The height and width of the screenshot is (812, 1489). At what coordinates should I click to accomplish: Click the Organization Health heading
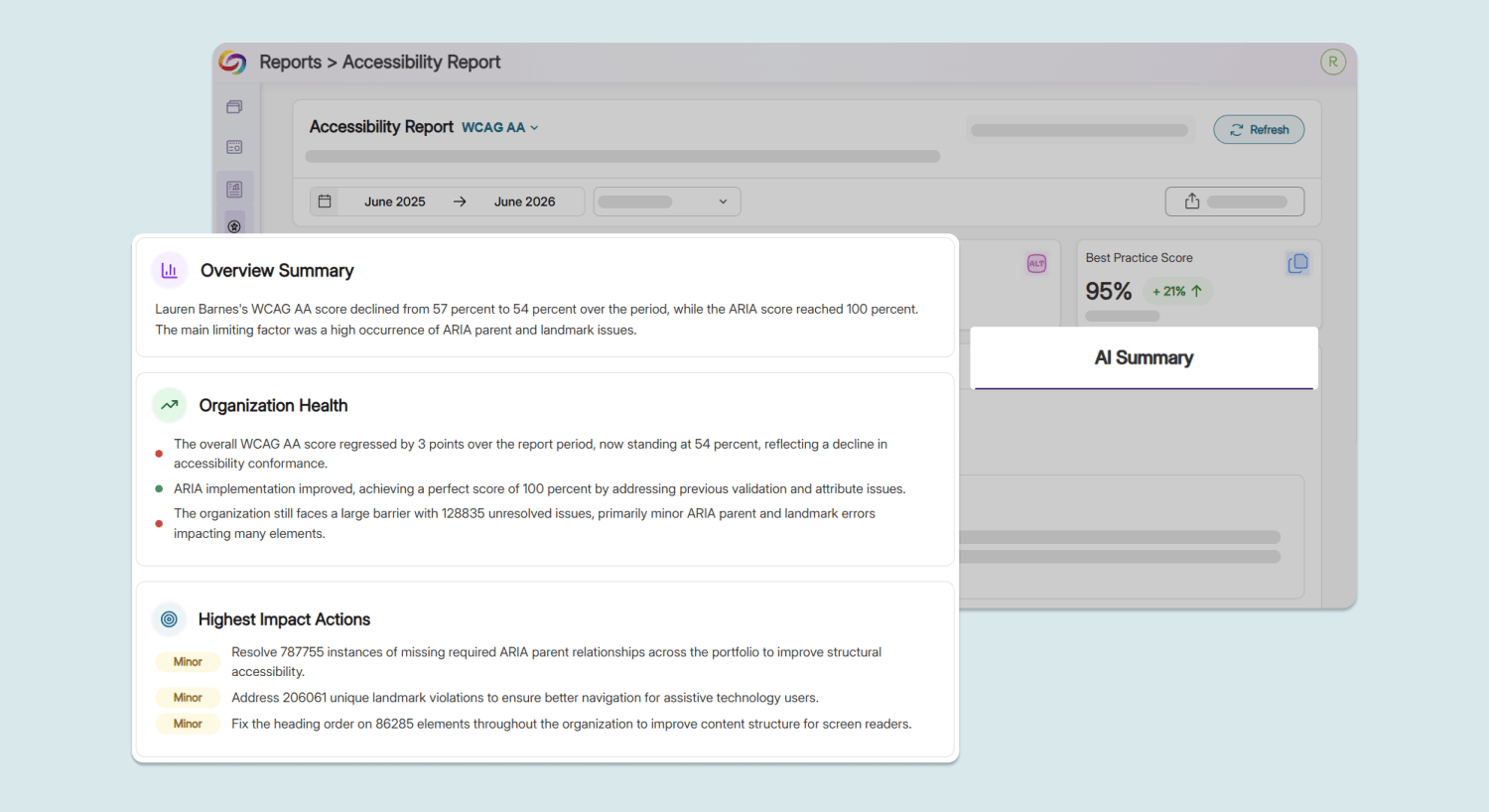coord(273,405)
